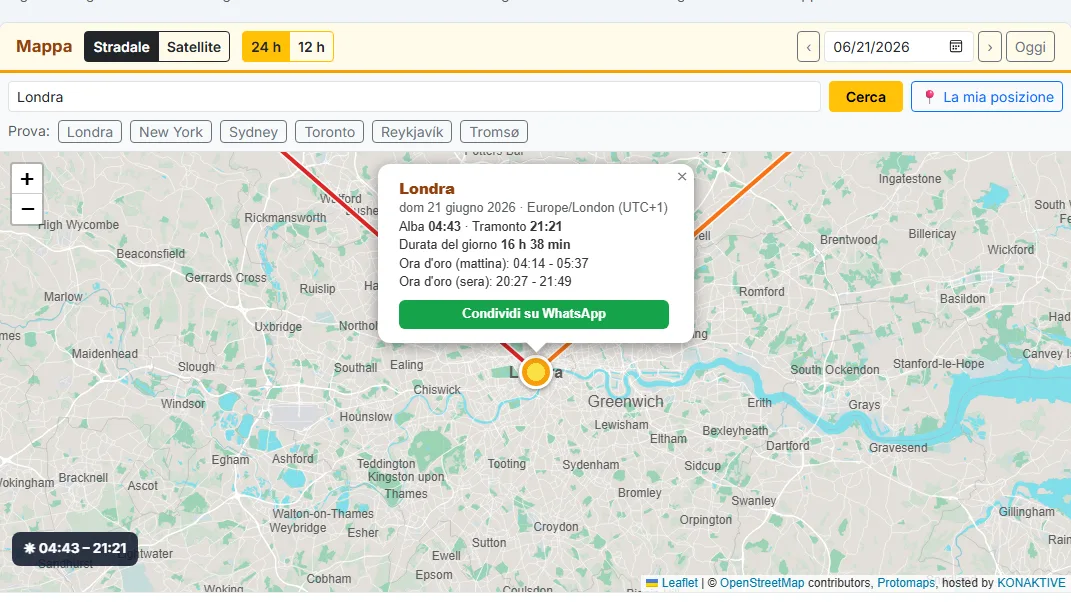Choose the Londra suggestion chip
This screenshot has width=1071, height=602.
89,132
